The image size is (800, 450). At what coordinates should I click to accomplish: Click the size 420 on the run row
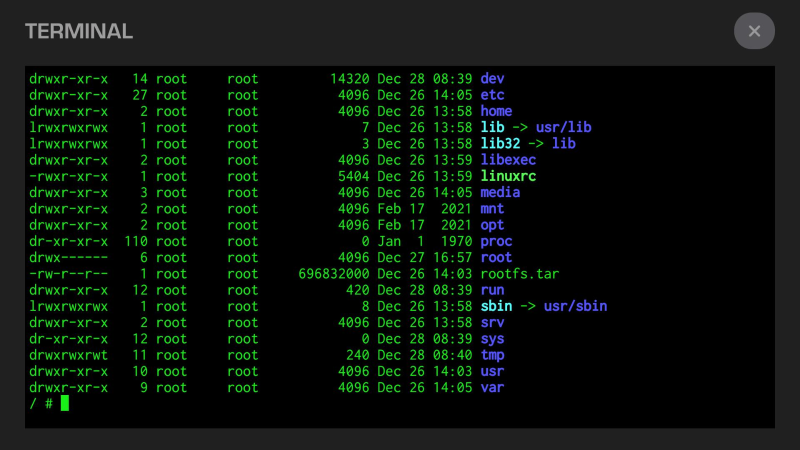[358, 290]
